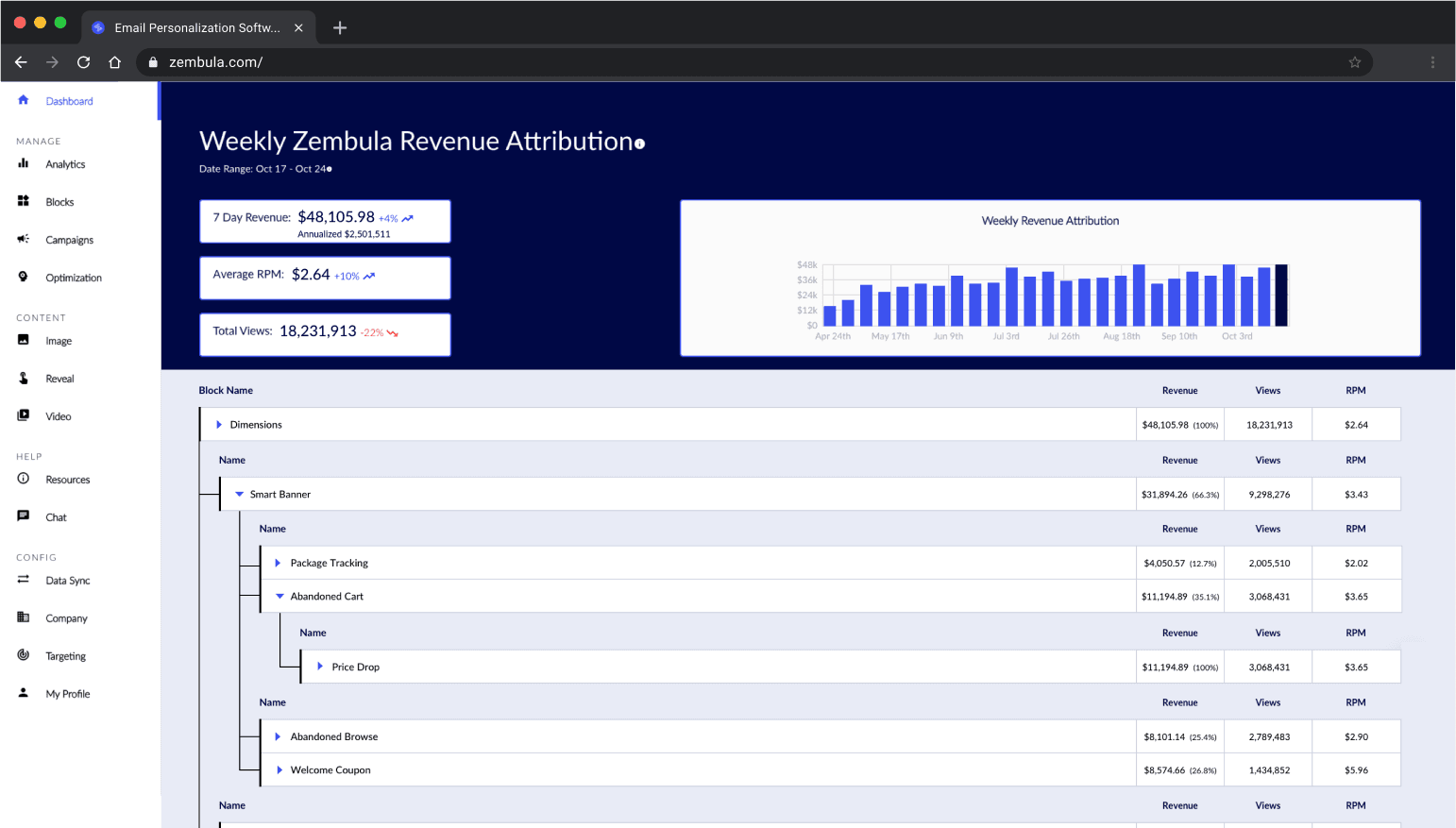Collapse the Smart Banner row

(240, 494)
